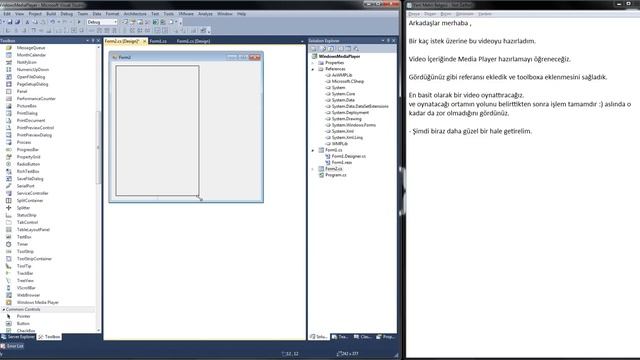Open the Format menu
The image size is (640, 360).
point(112,14)
